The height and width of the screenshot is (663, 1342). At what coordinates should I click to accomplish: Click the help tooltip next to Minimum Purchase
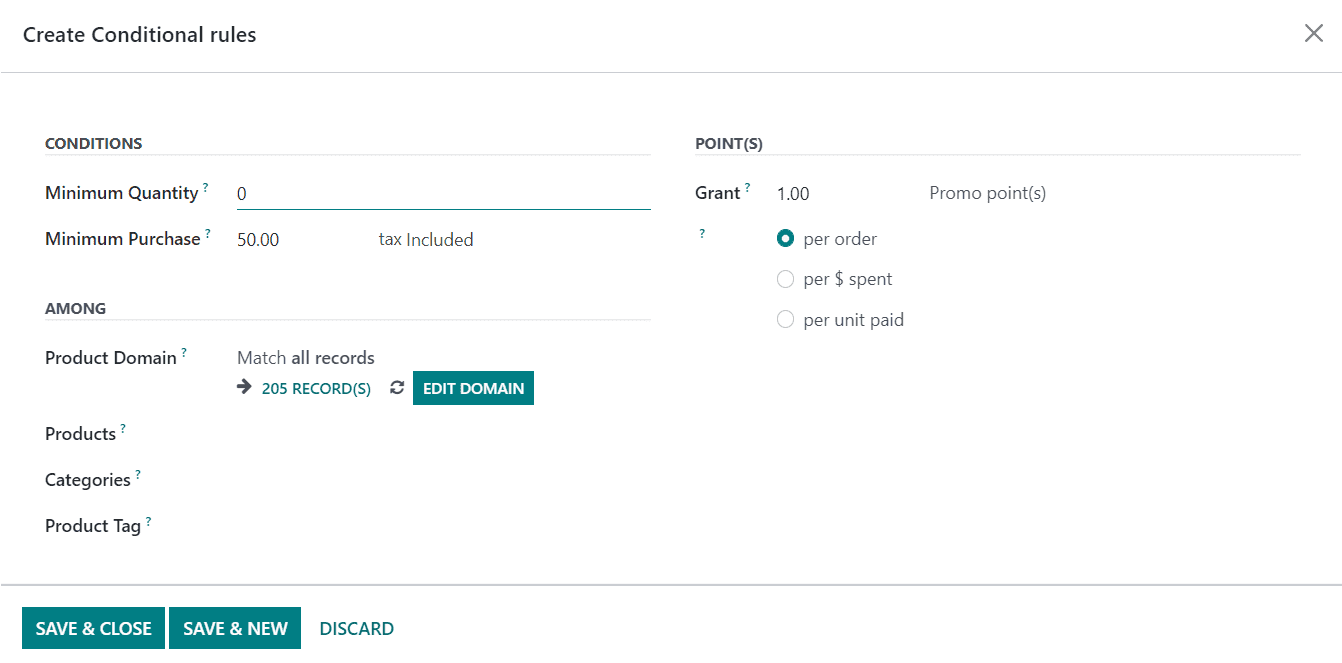click(208, 233)
